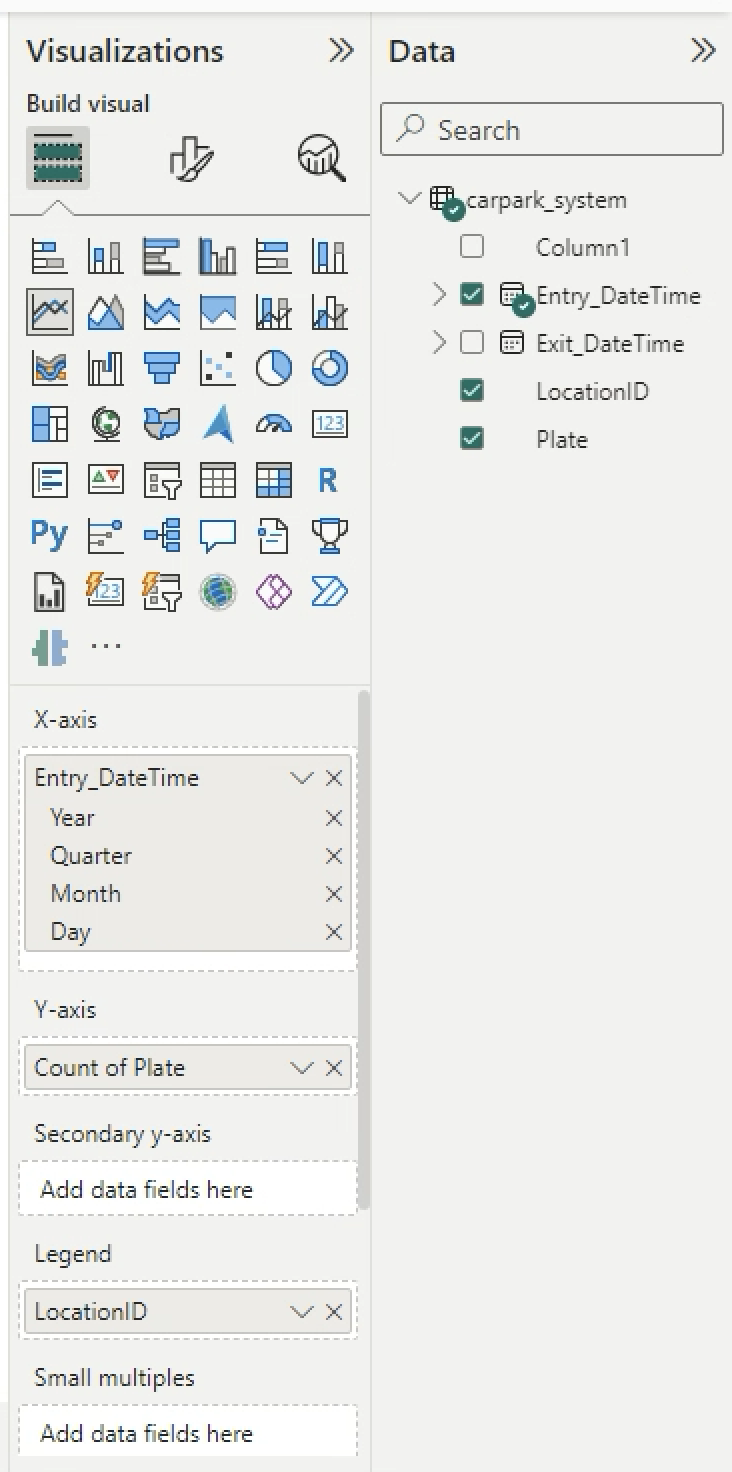732x1472 pixels.
Task: Select the scatter chart visual icon
Action: [x=217, y=368]
